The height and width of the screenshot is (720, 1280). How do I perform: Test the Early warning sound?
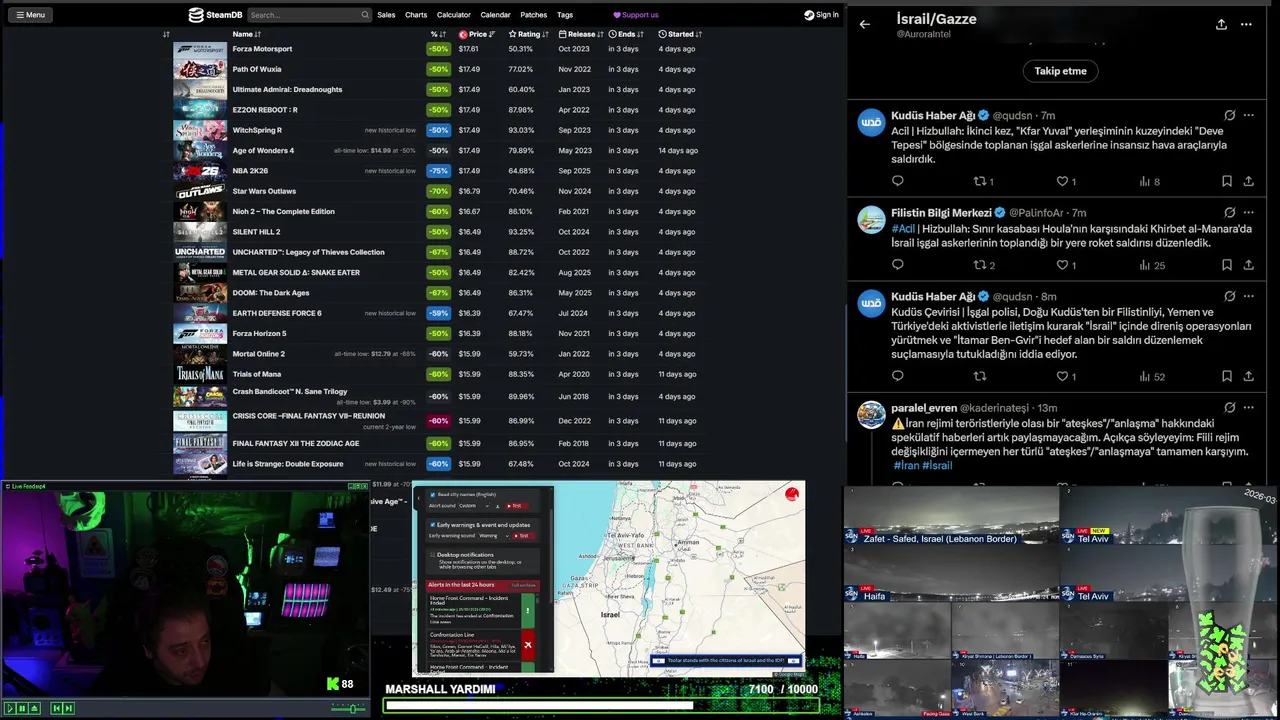click(524, 536)
